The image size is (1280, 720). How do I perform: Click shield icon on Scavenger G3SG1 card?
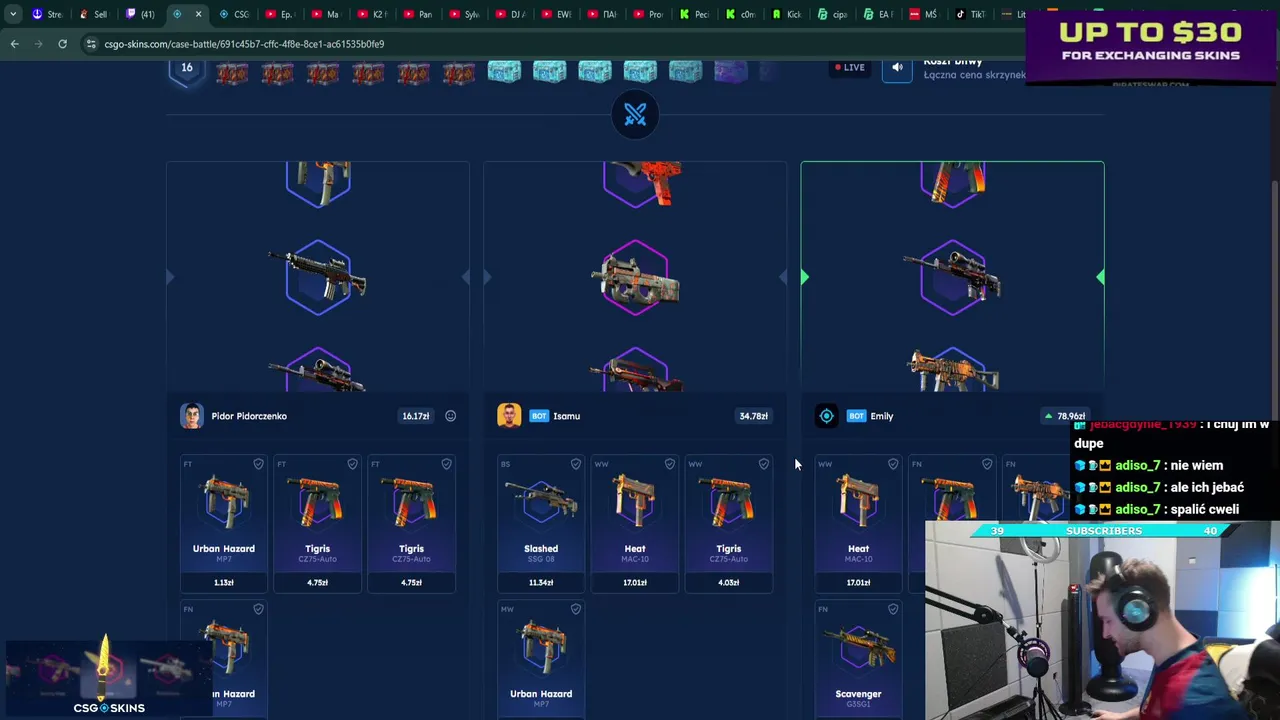893,609
